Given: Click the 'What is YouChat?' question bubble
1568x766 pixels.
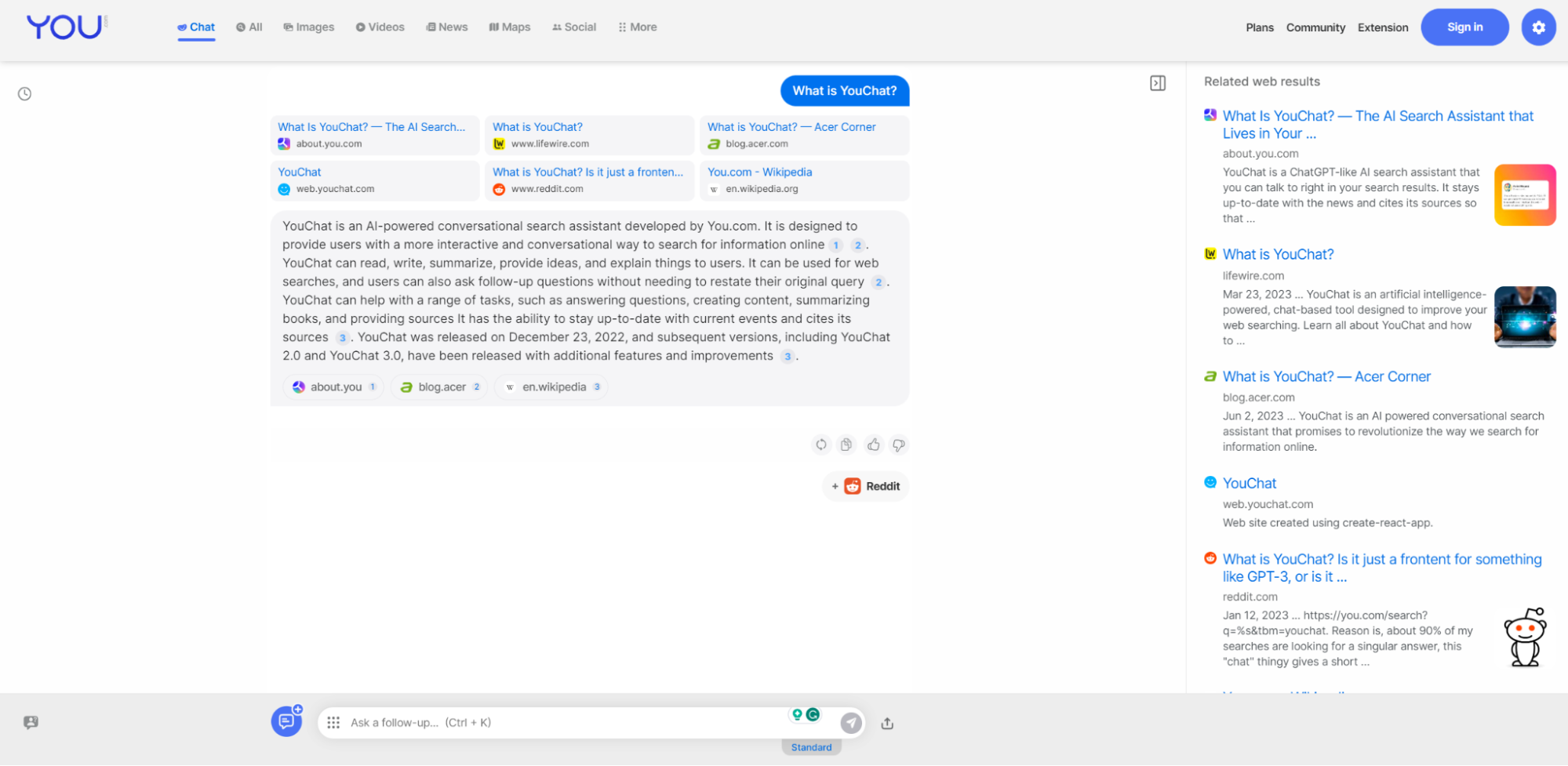Looking at the screenshot, I should pyautogui.click(x=845, y=91).
